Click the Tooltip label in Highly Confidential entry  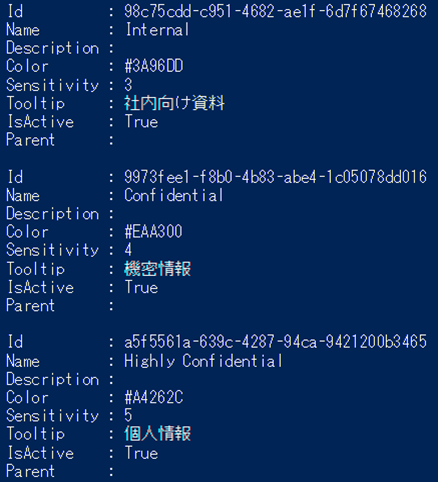(36, 434)
